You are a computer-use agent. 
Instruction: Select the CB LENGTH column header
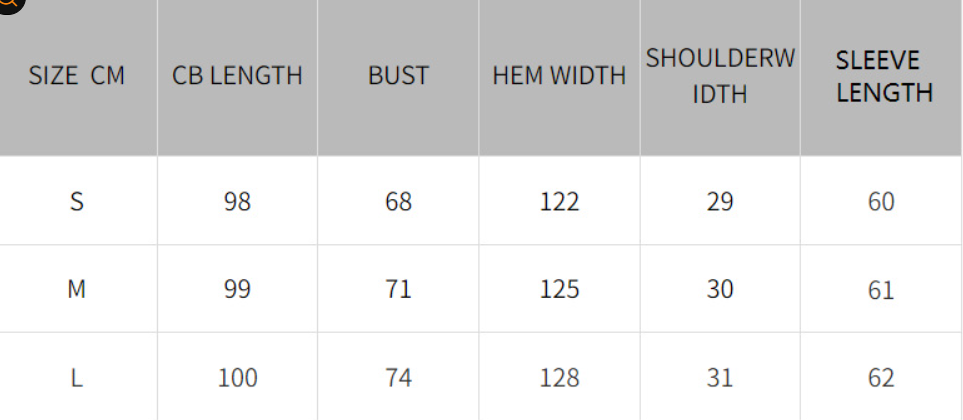coord(237,76)
